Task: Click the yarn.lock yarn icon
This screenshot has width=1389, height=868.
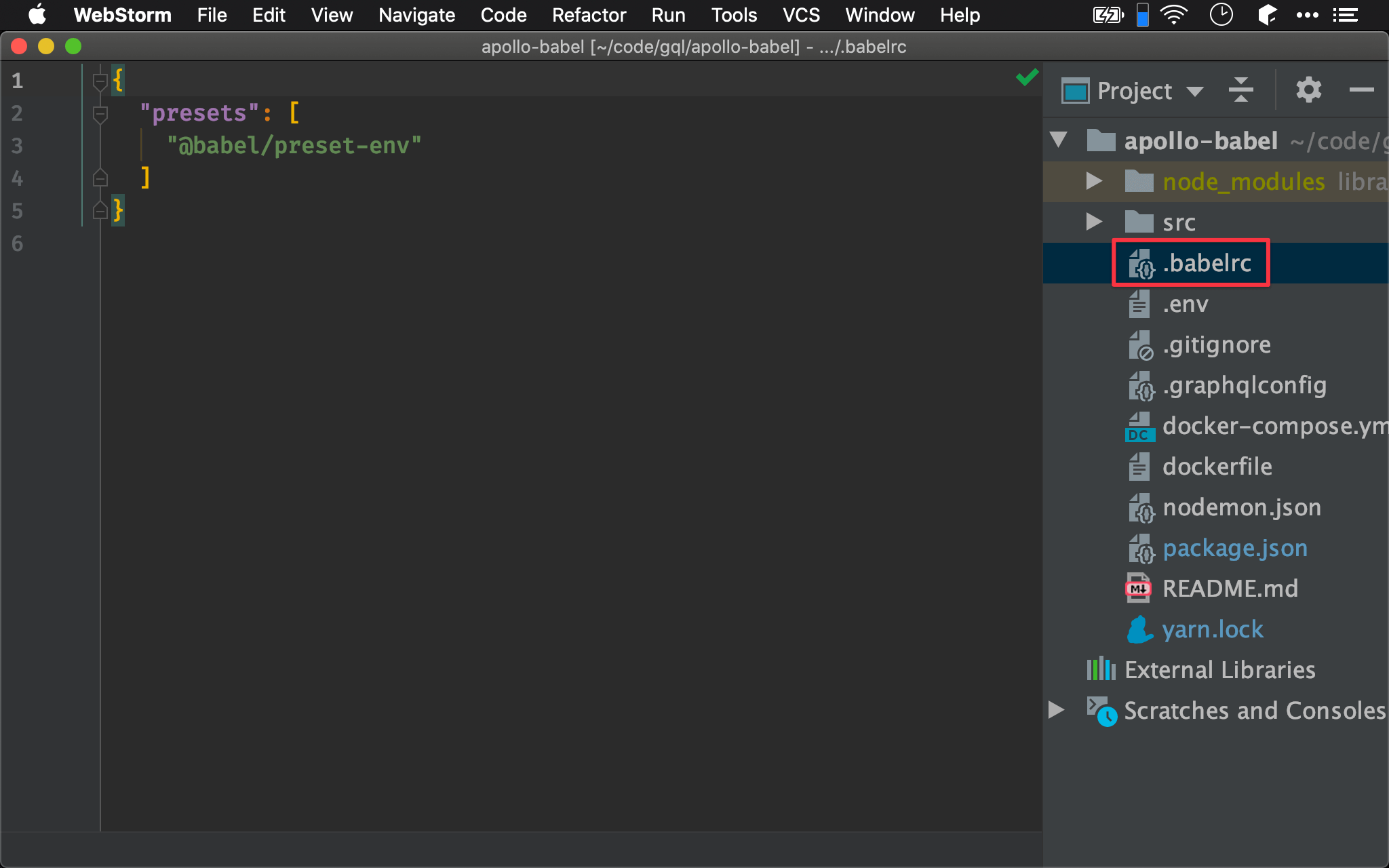Action: (1140, 629)
